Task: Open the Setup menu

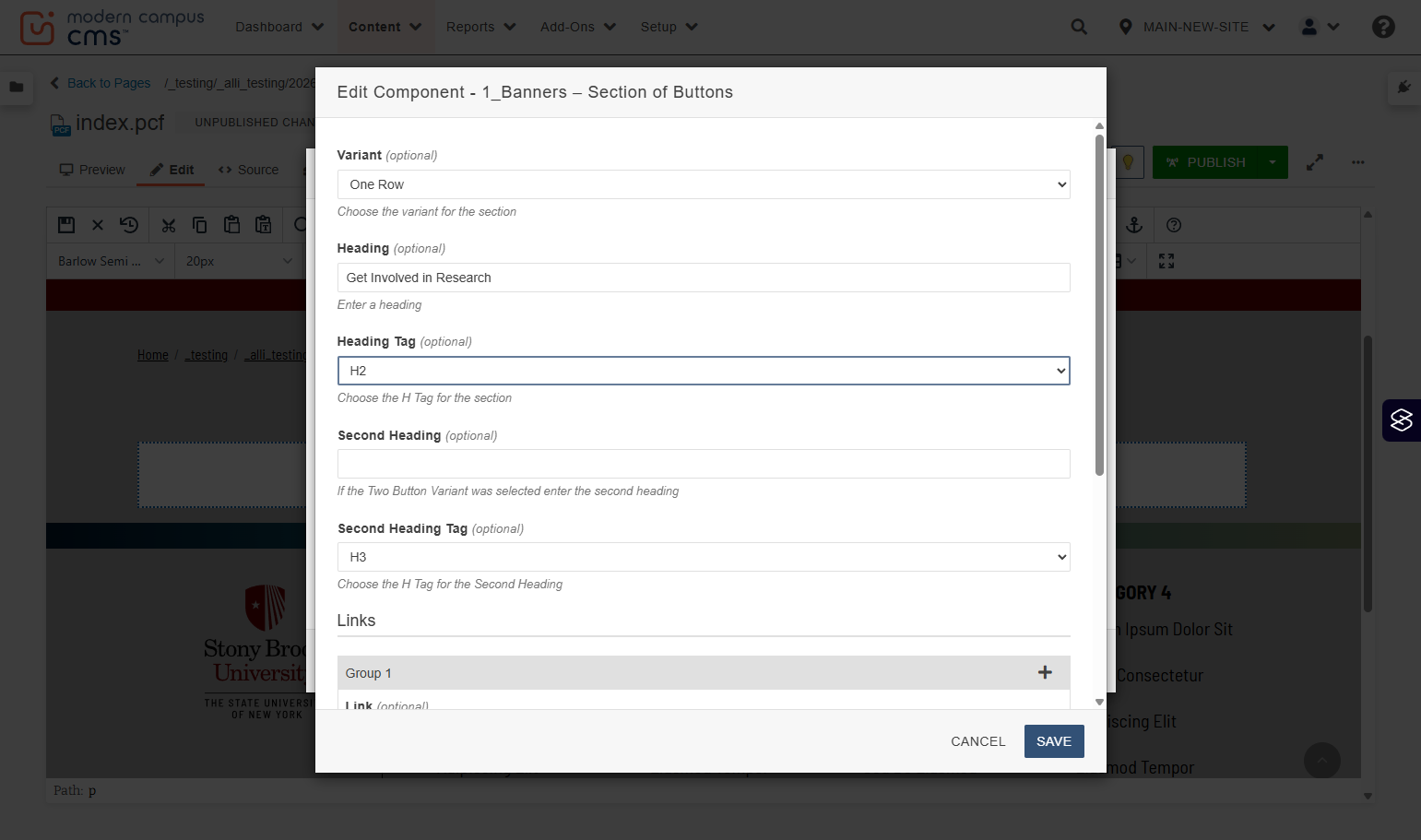Action: pos(669,27)
